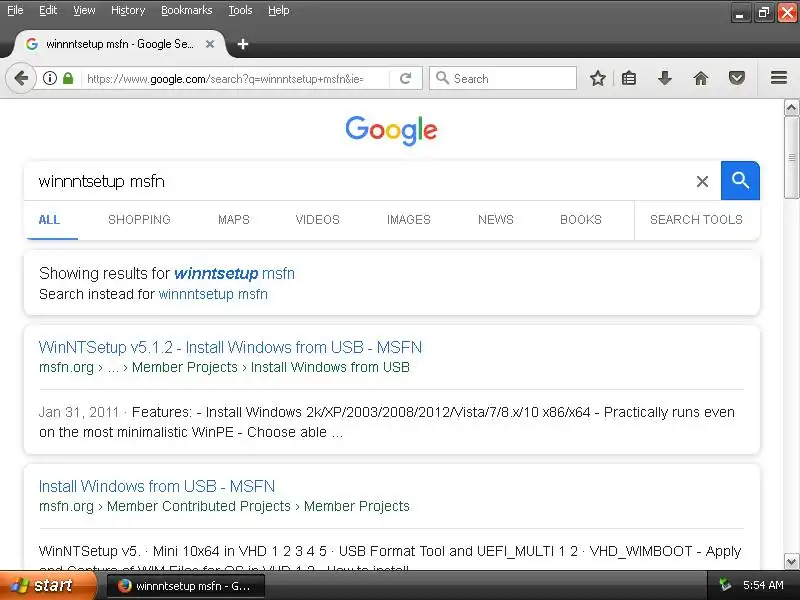The image size is (800, 600).
Task: Open the History menu
Action: (x=128, y=10)
